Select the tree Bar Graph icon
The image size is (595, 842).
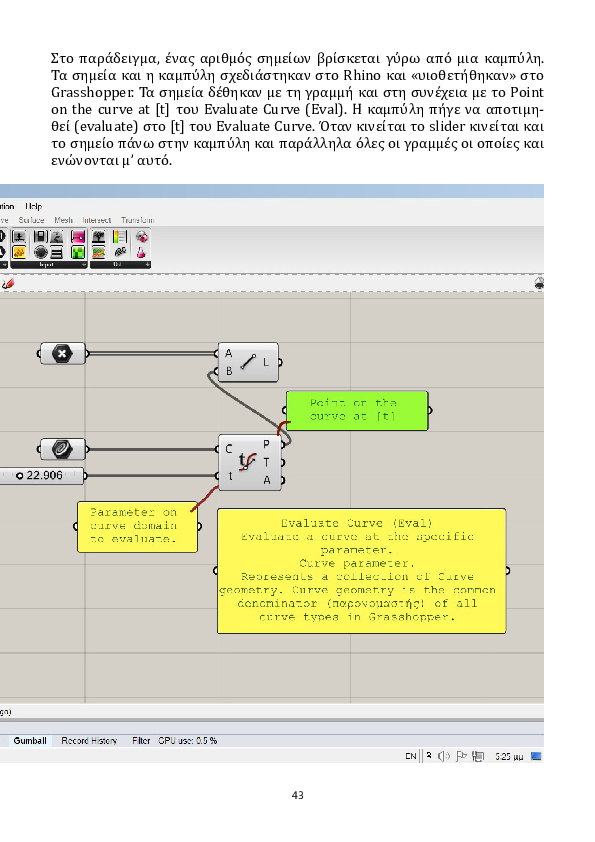[98, 236]
